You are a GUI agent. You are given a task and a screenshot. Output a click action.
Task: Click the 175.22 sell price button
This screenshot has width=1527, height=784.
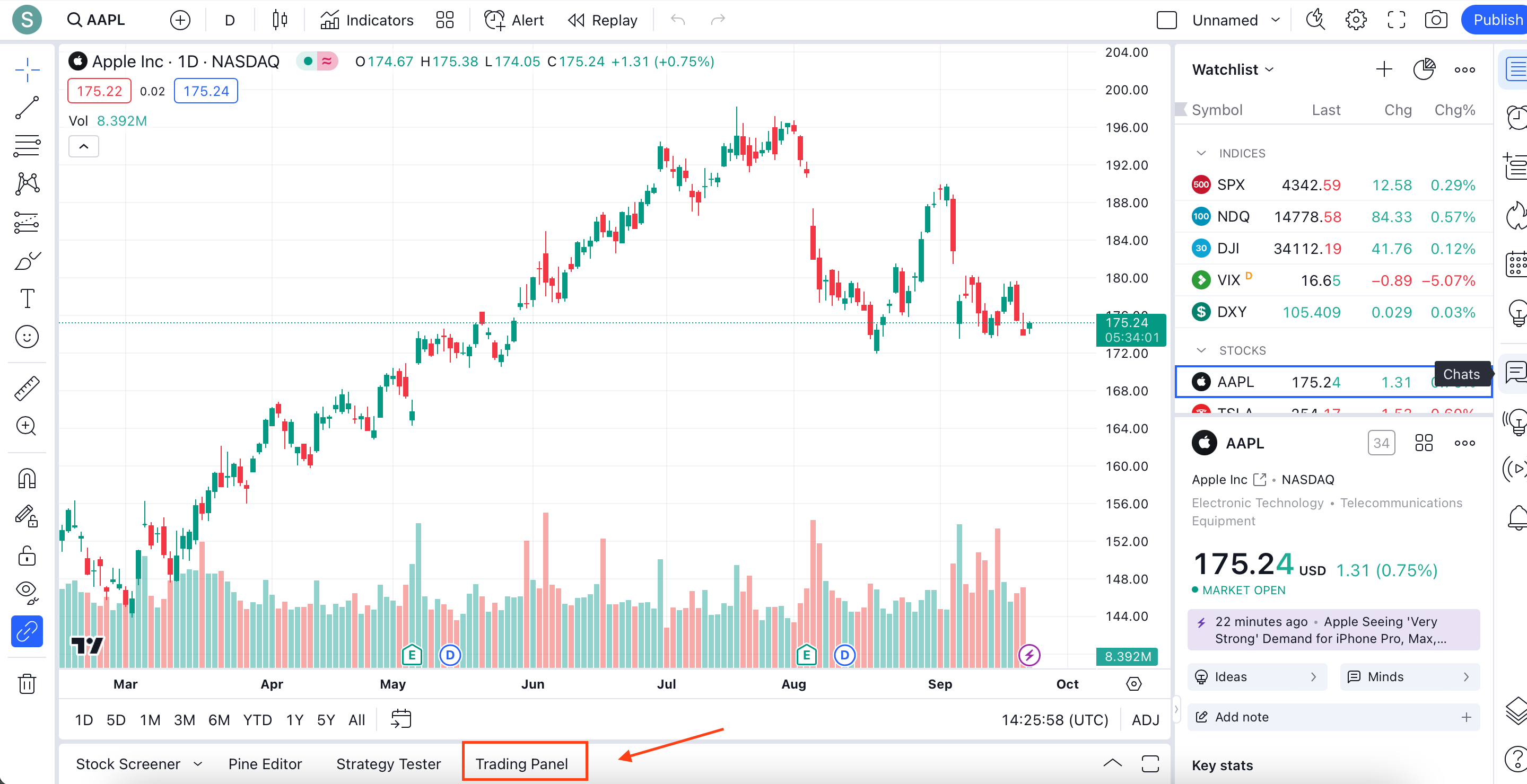pos(99,91)
